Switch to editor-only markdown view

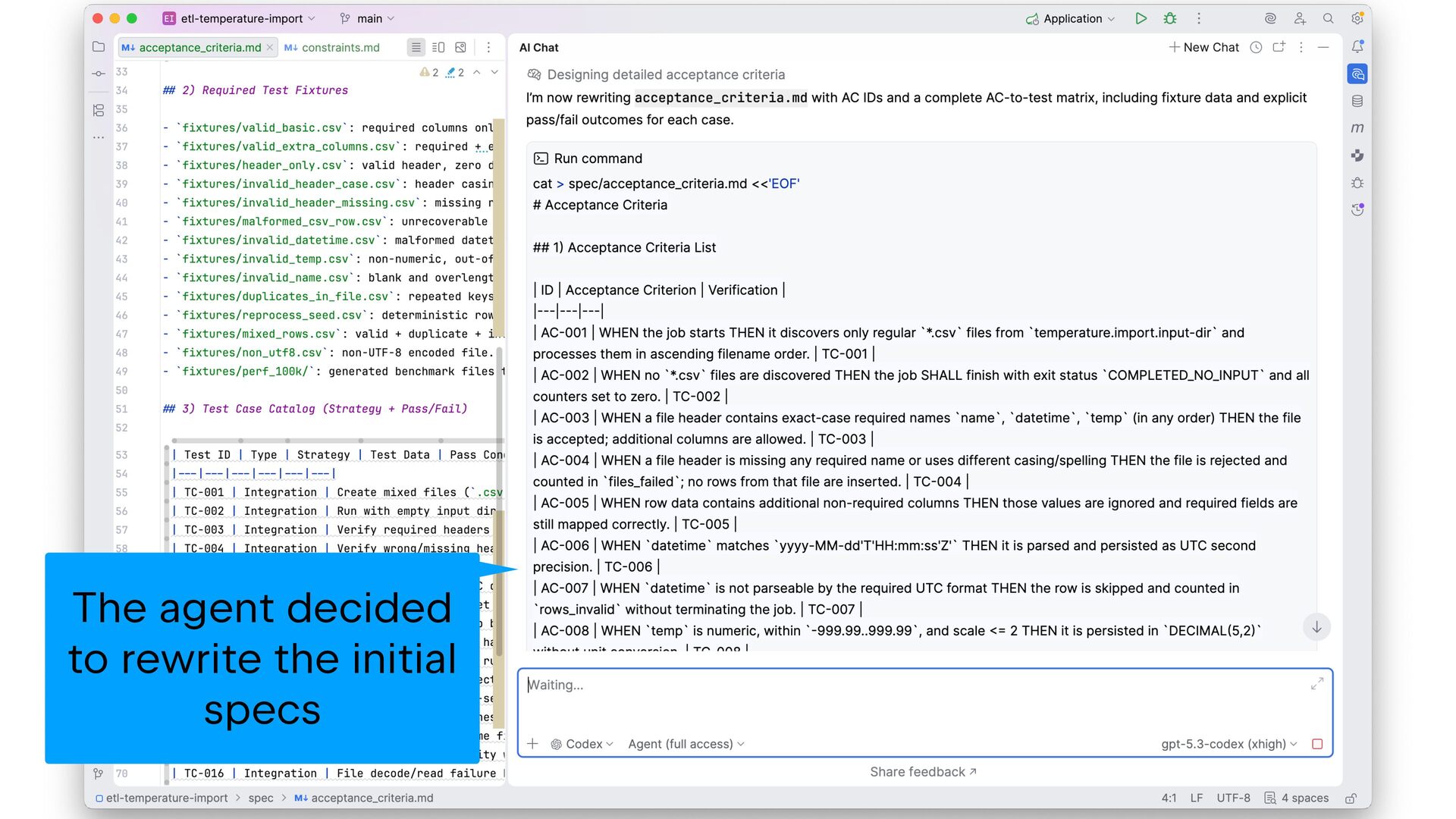tap(416, 47)
